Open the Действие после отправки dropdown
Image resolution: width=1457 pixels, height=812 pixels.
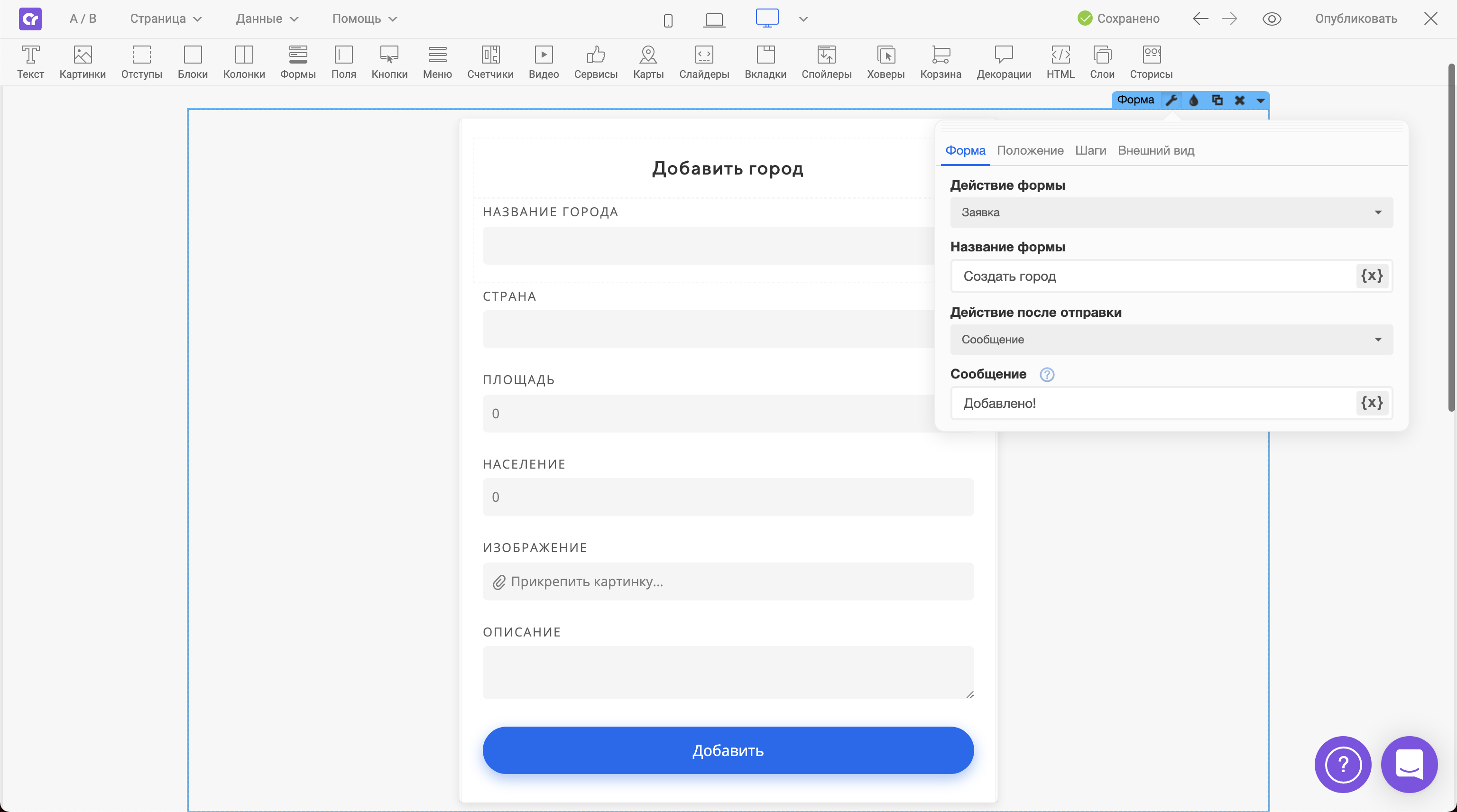pyautogui.click(x=1171, y=339)
